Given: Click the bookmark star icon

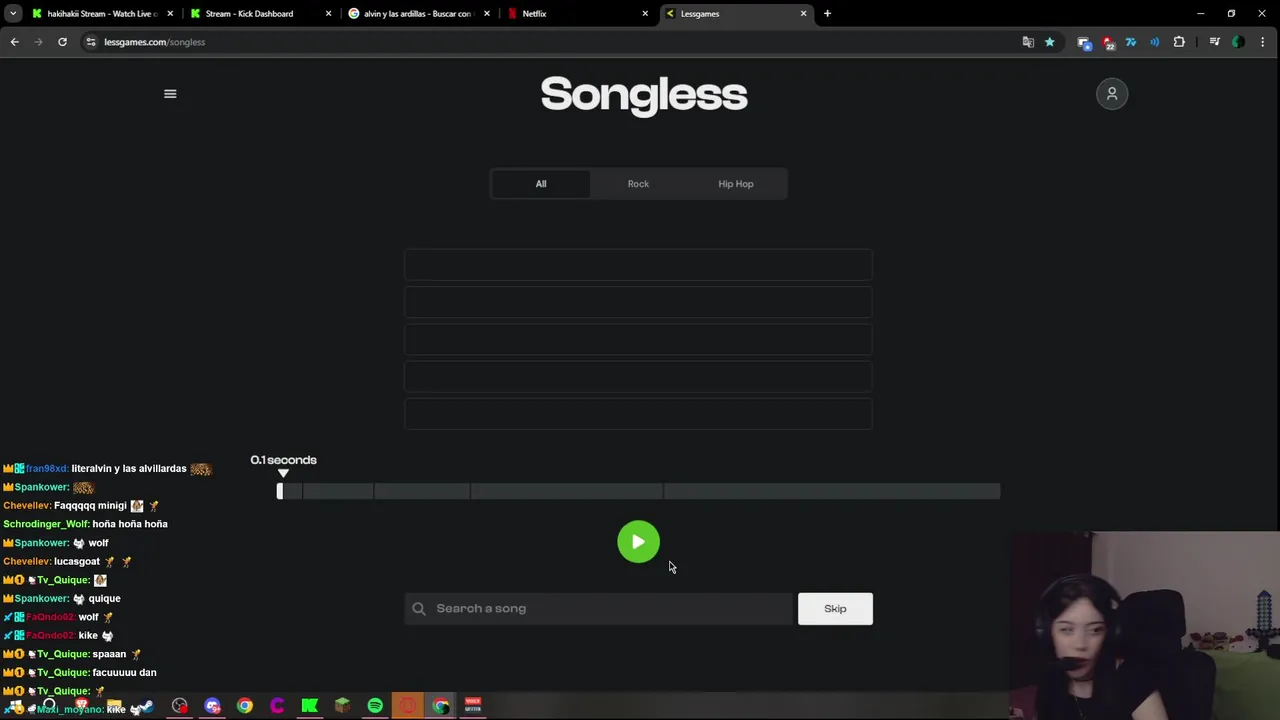Looking at the screenshot, I should click(1049, 42).
